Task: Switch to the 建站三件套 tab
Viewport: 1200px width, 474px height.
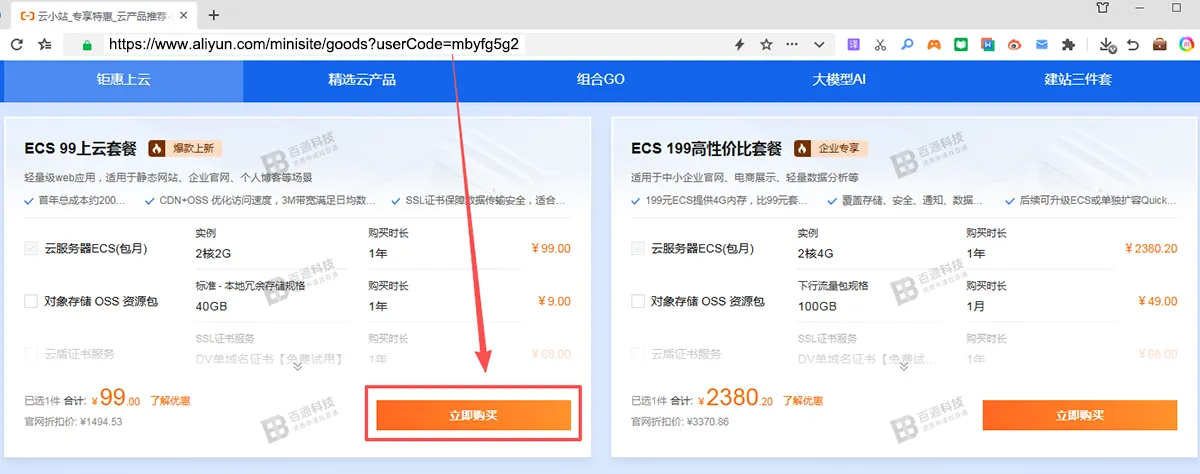Action: (x=1078, y=80)
